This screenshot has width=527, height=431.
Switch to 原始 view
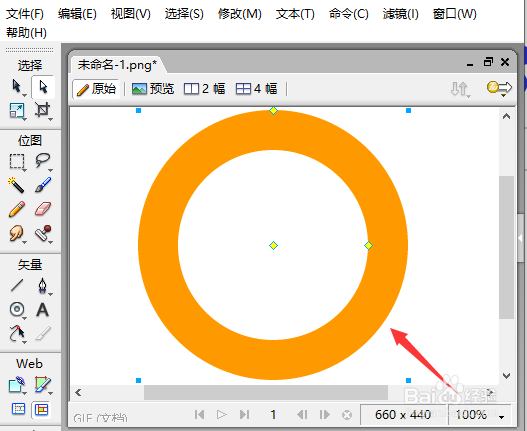[x=96, y=89]
